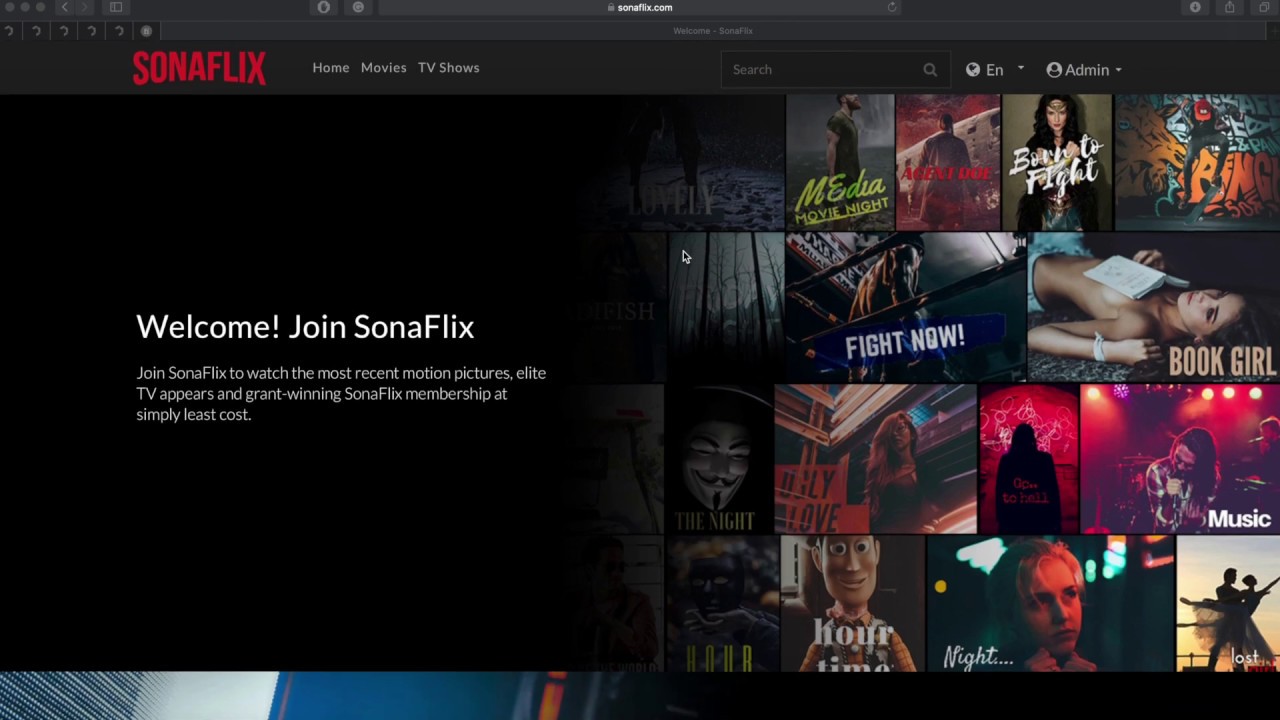This screenshot has width=1280, height=720.
Task: Click the Grammarly extension icon
Action: 358,7
